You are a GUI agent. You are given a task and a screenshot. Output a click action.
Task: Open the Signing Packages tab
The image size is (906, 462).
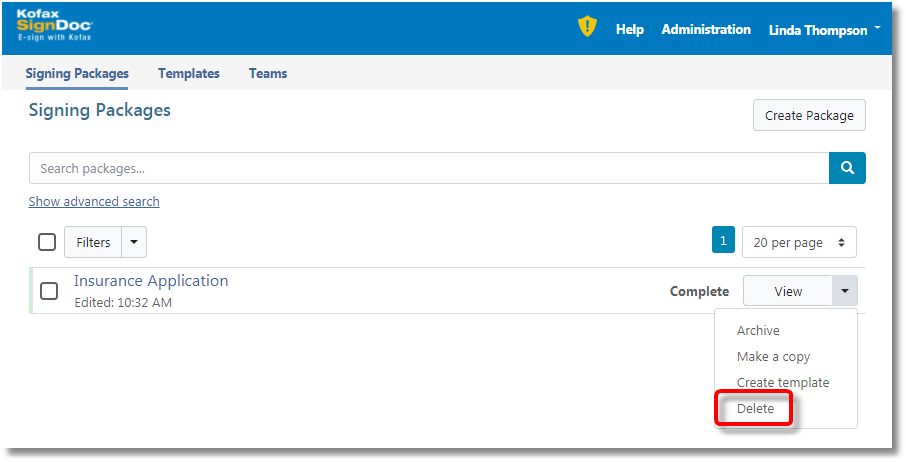point(77,73)
